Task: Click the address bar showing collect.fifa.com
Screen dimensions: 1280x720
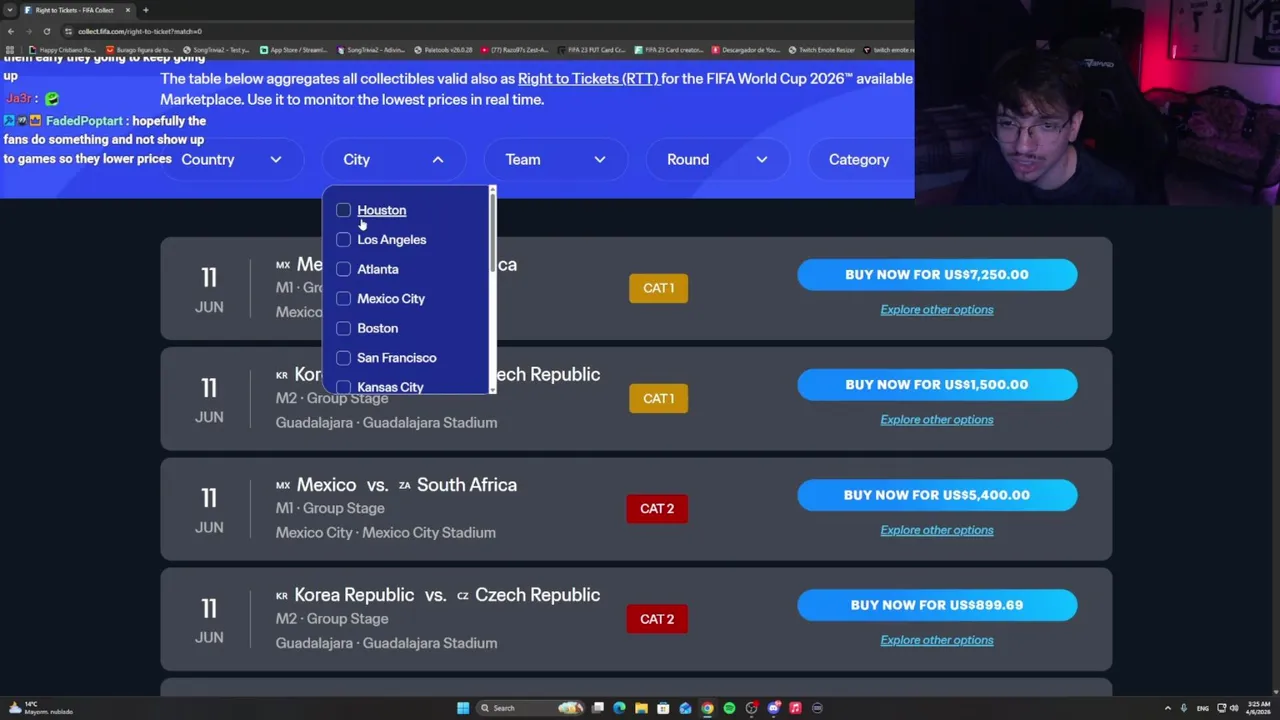Action: (x=480, y=31)
